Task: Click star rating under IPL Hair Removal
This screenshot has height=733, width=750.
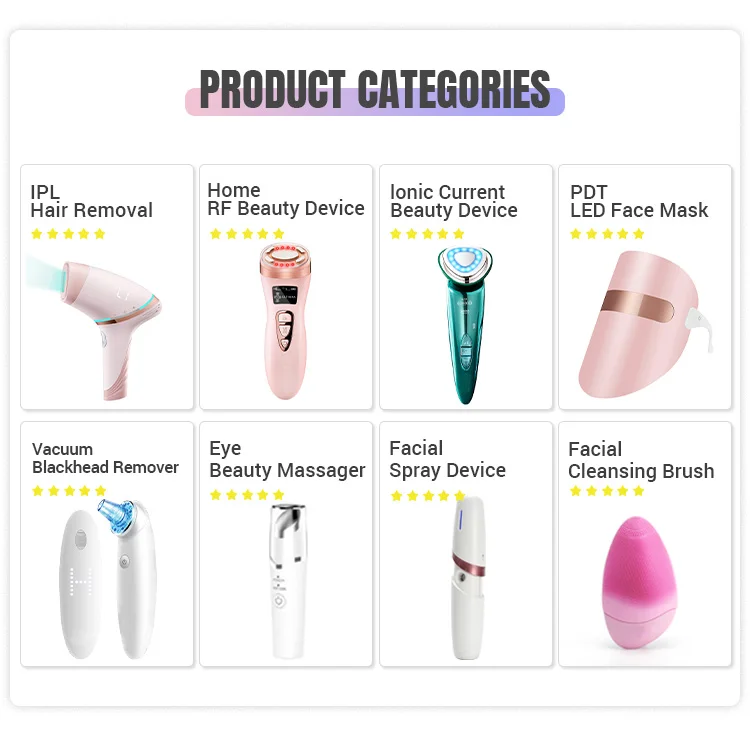Action: tap(68, 234)
